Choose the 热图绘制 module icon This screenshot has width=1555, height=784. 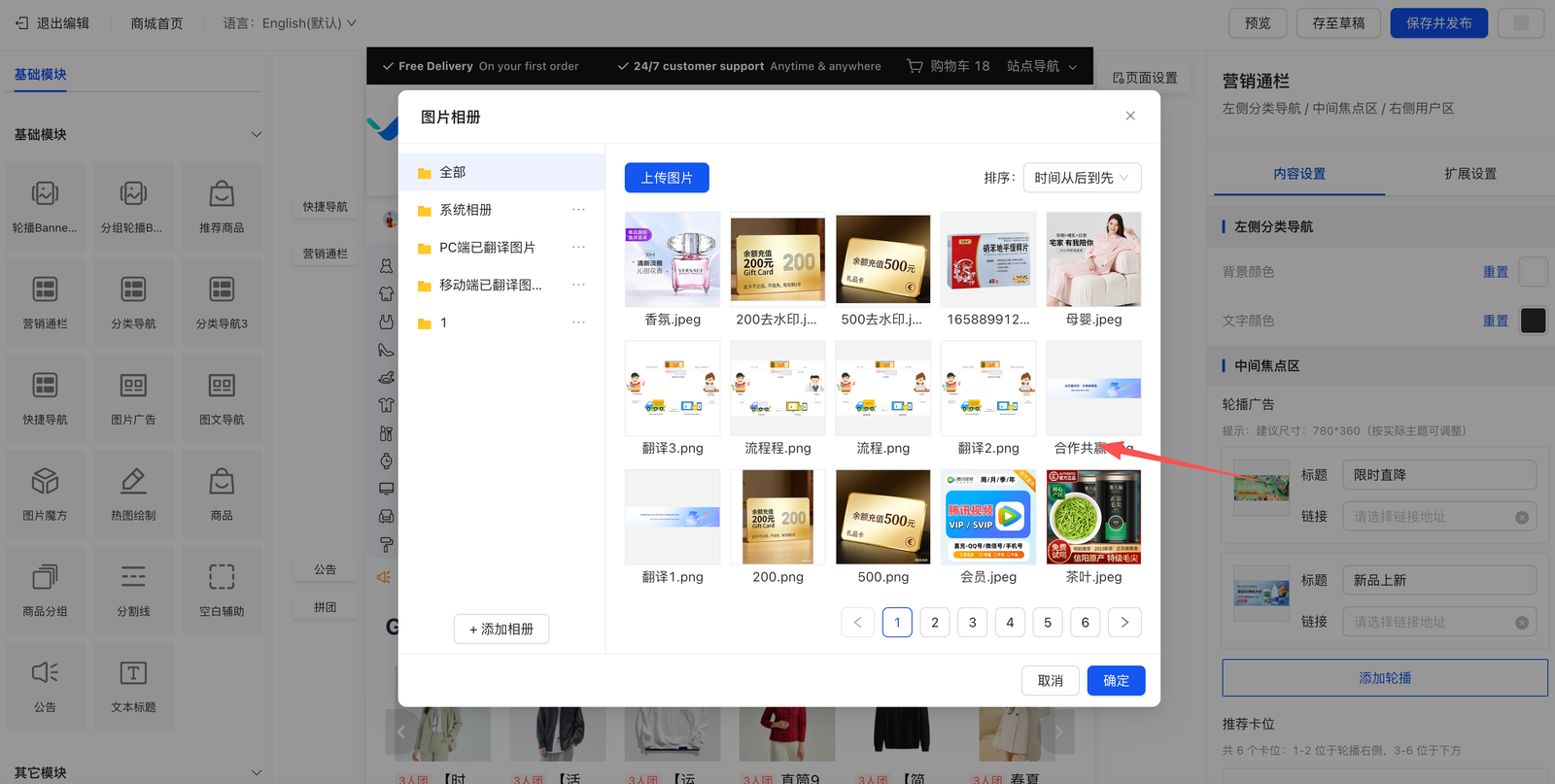click(133, 482)
